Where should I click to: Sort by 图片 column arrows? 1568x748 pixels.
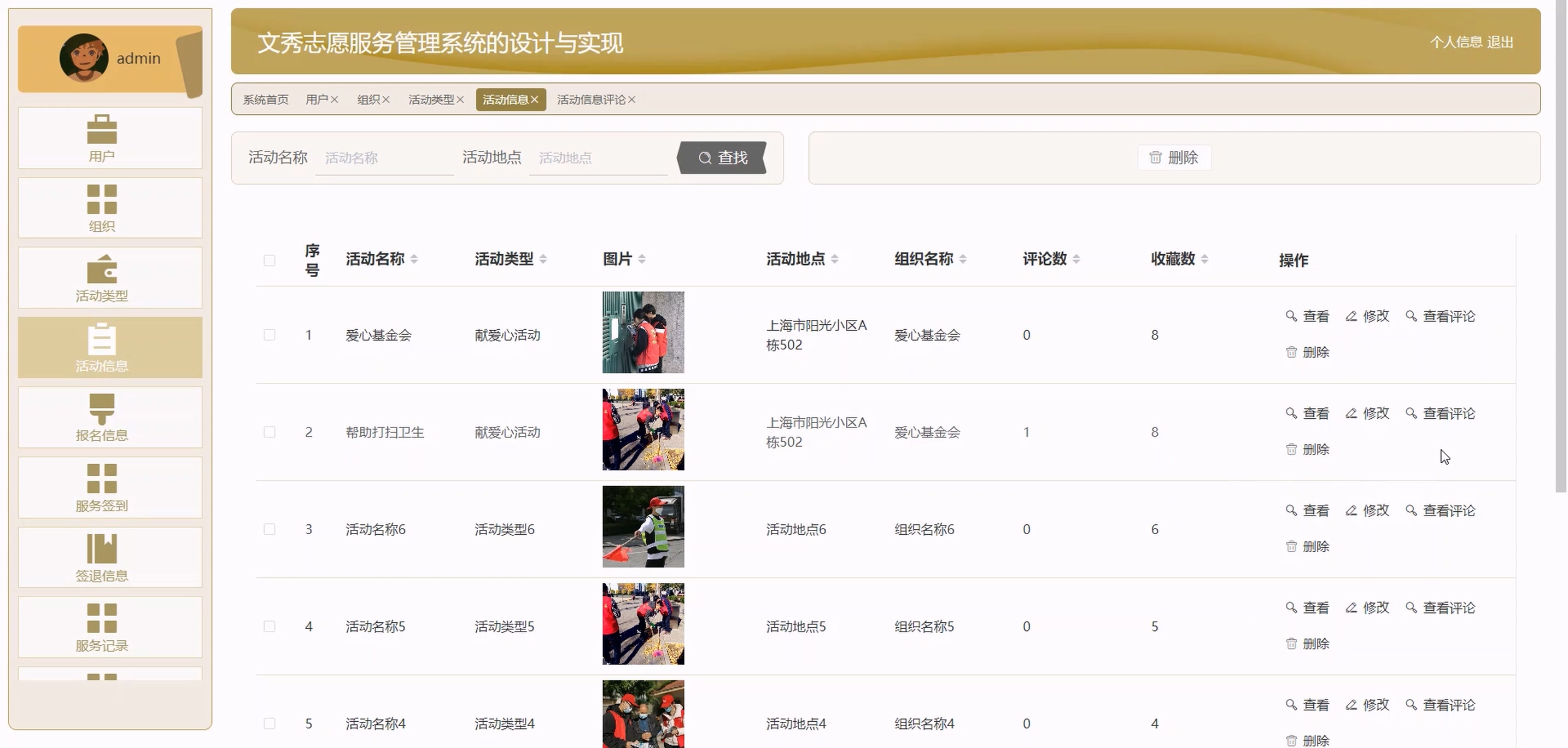coord(641,259)
